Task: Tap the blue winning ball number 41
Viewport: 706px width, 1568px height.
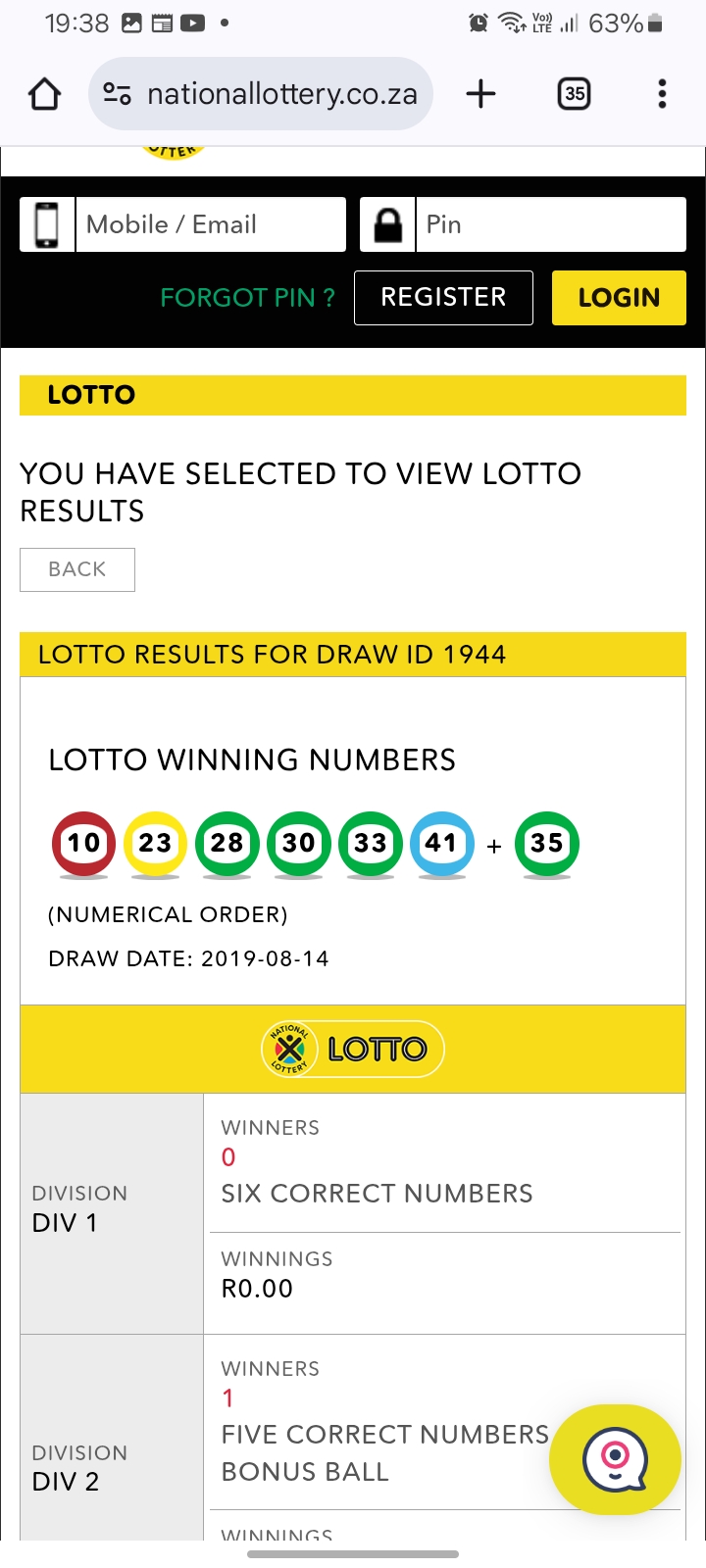Action: pos(441,843)
